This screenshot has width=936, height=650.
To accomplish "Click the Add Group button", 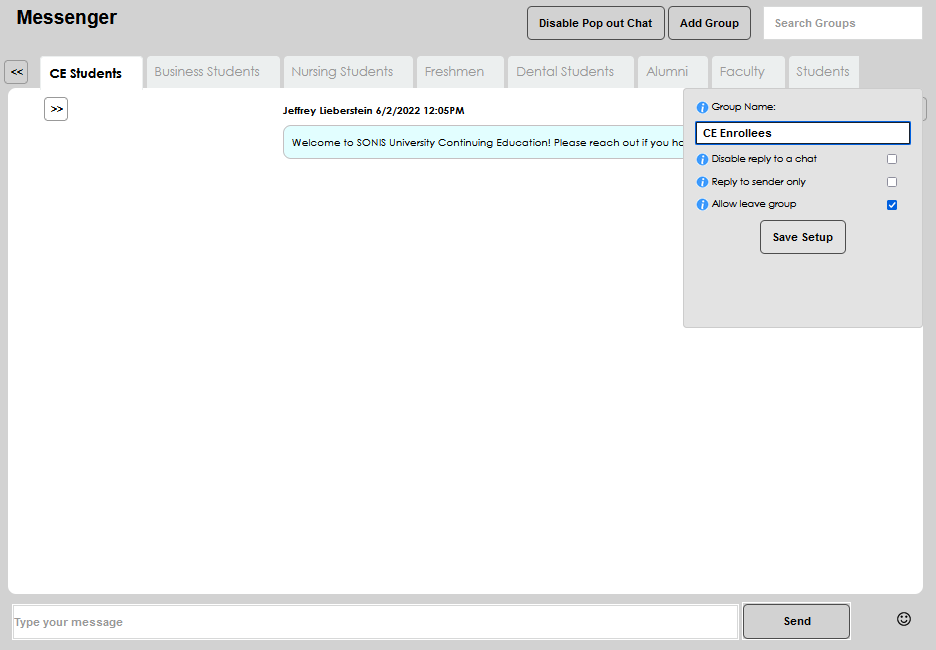I will coord(709,23).
